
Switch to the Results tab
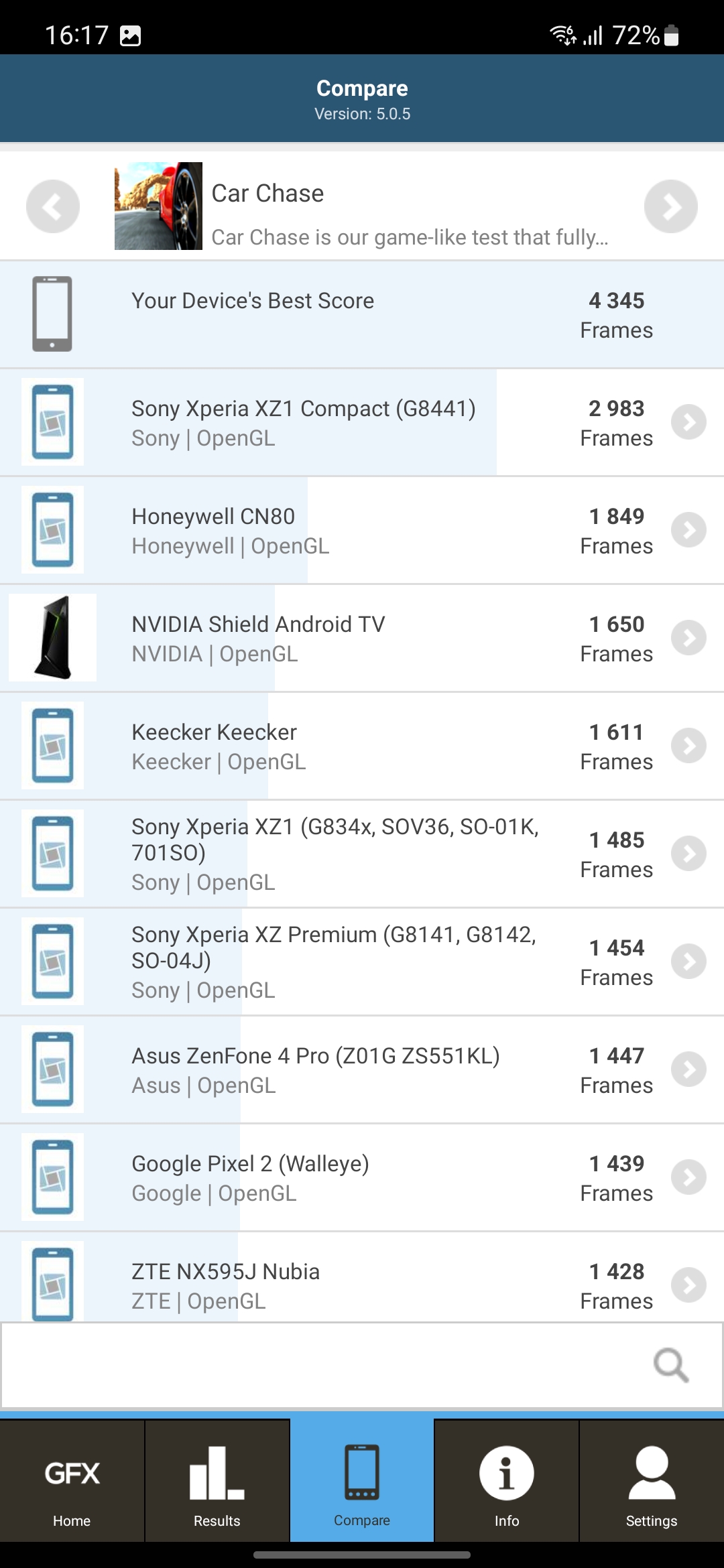point(217,1482)
